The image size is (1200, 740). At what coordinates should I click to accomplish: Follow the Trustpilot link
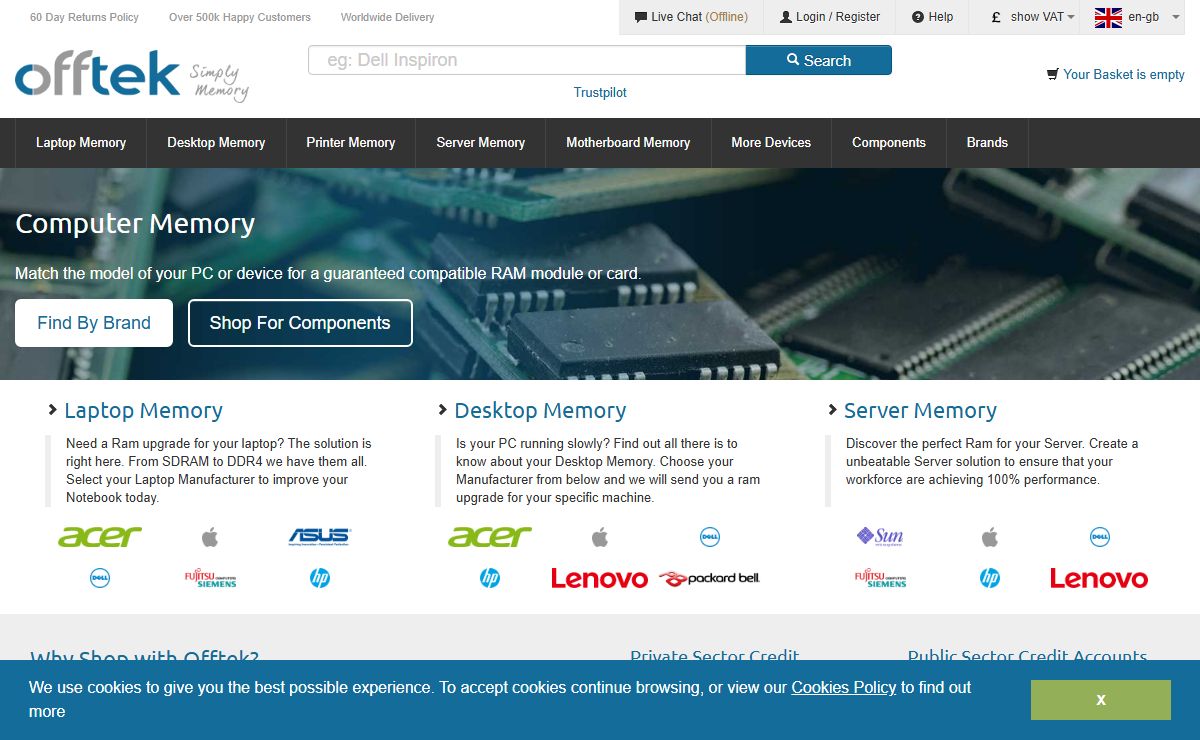[600, 92]
